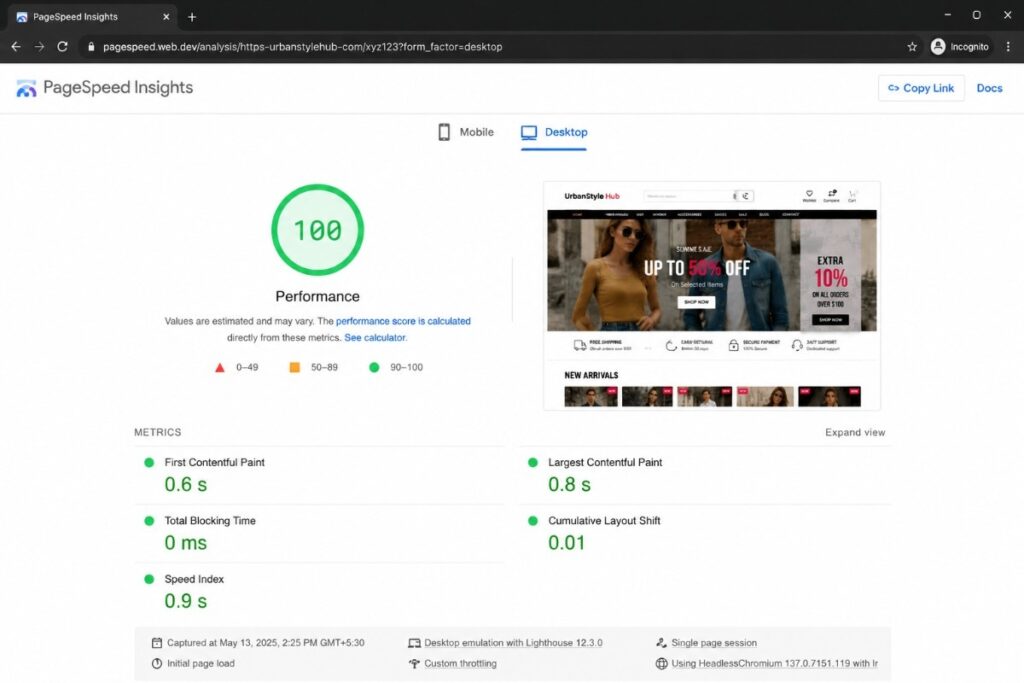Click green dot beside Total Blocking Time
This screenshot has width=1024, height=683.
(x=149, y=520)
